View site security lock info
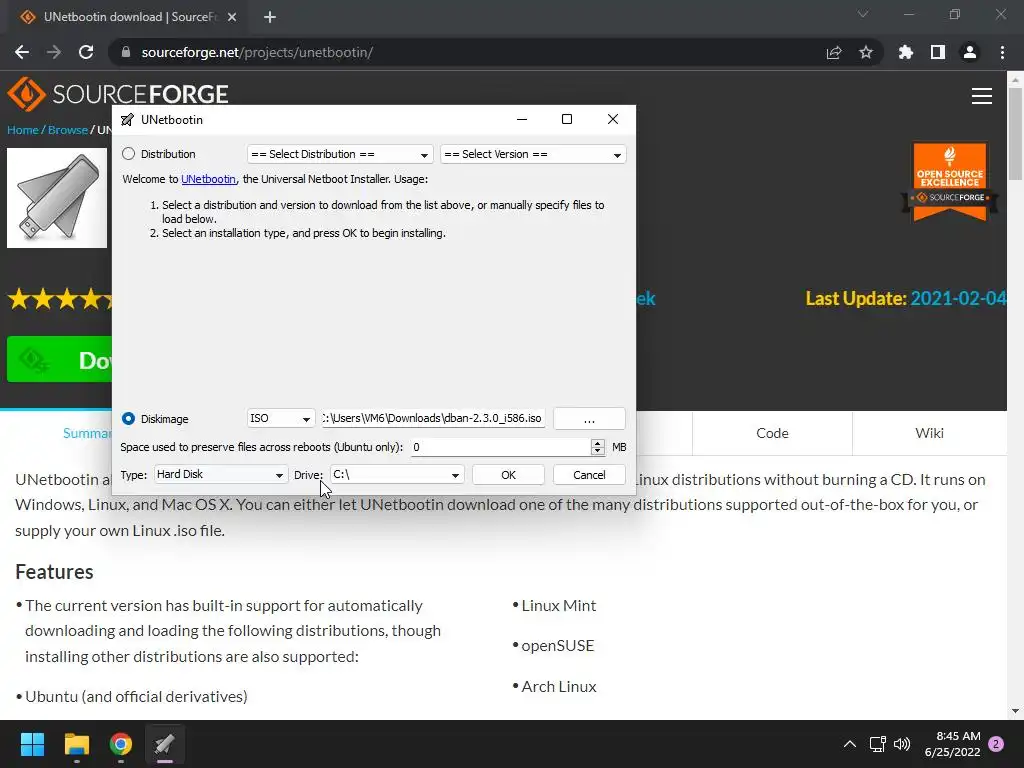 coord(126,52)
